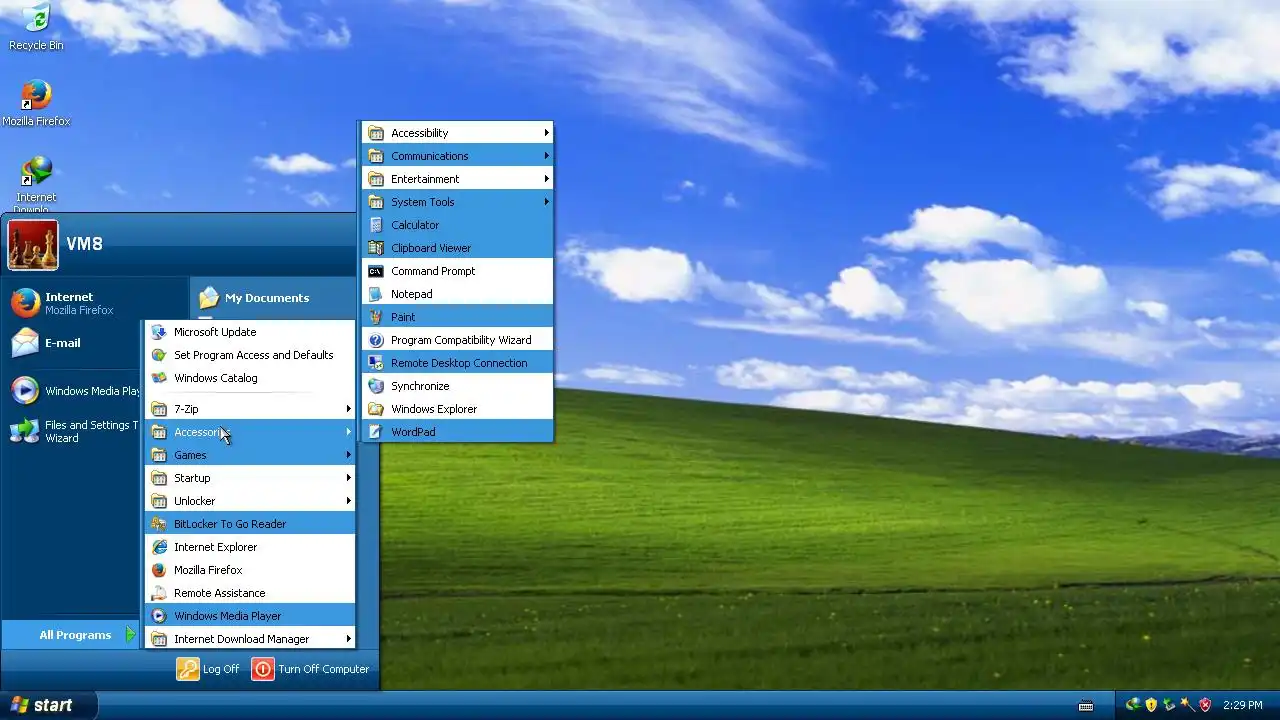The image size is (1280, 720).
Task: Click the Start button
Action: [49, 705]
